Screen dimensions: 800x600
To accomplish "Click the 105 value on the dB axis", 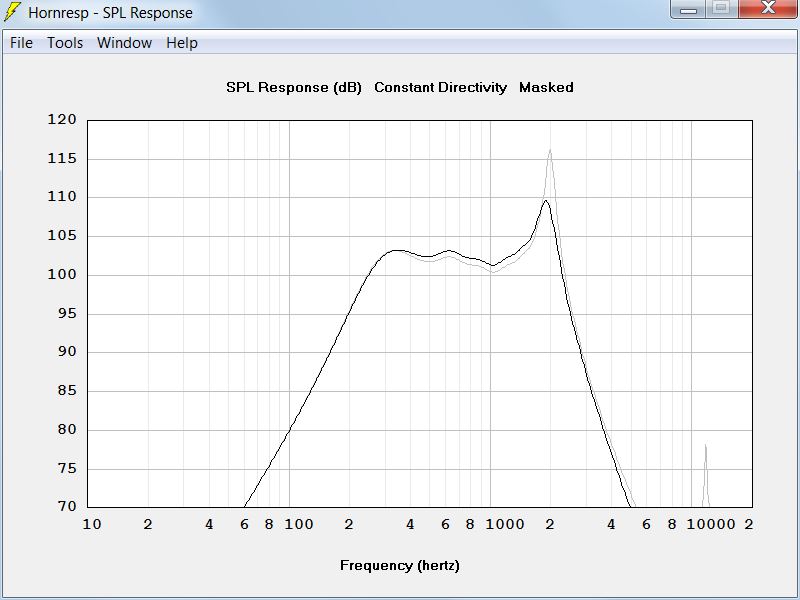I will coord(62,236).
